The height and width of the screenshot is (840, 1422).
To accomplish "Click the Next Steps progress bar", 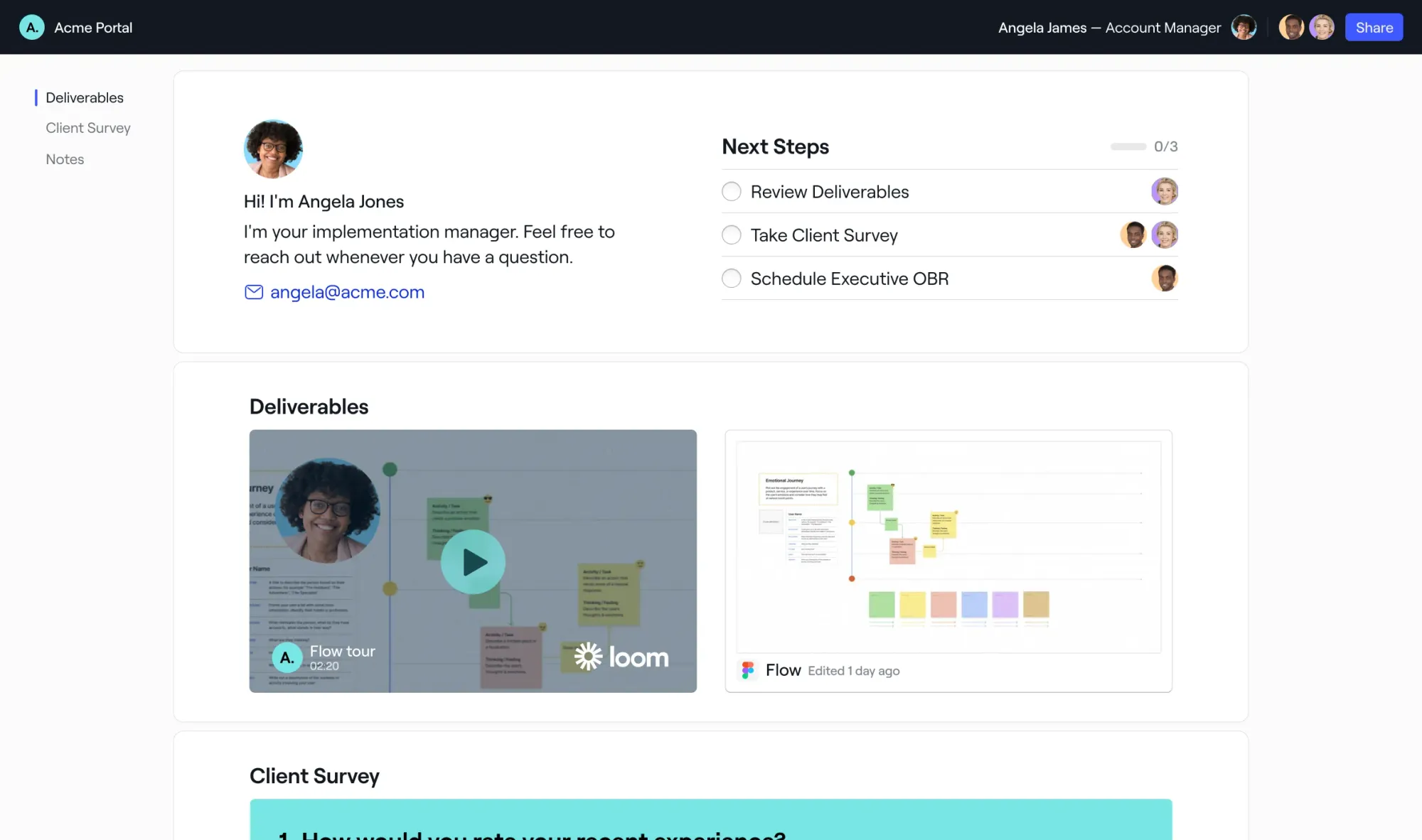I will pyautogui.click(x=1128, y=146).
